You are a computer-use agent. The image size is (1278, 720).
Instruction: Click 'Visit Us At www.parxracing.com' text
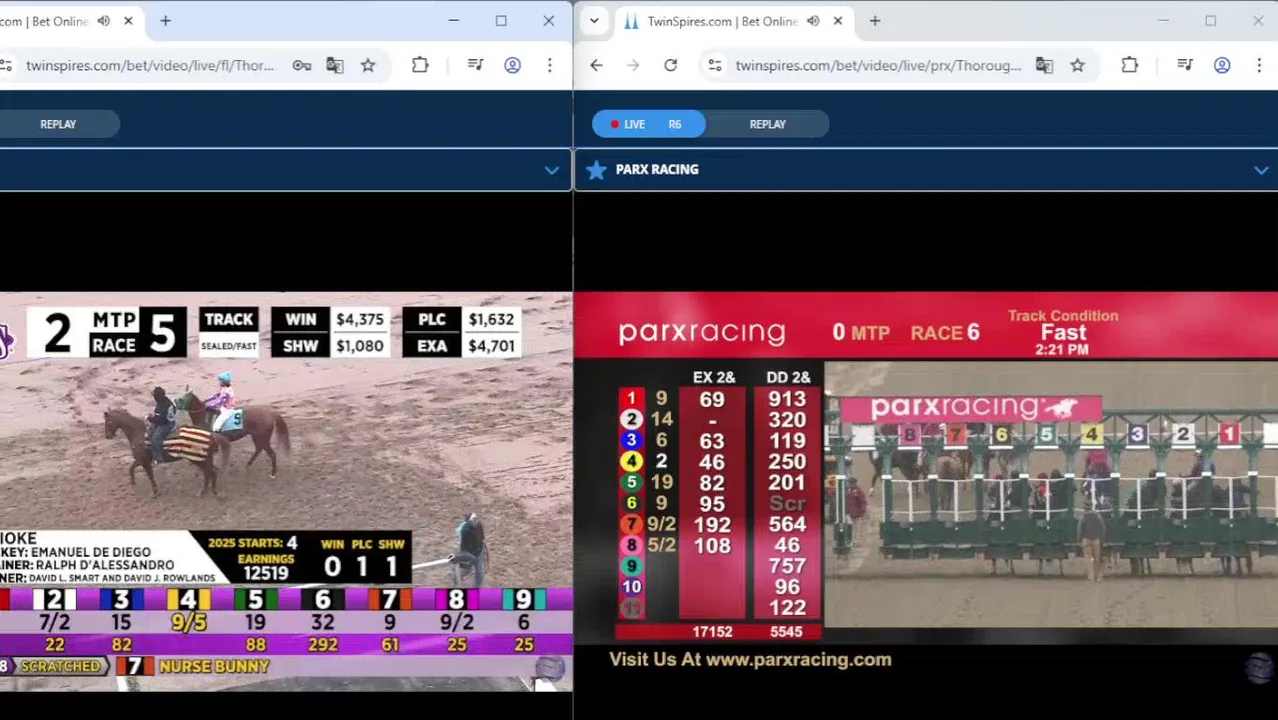[750, 660]
